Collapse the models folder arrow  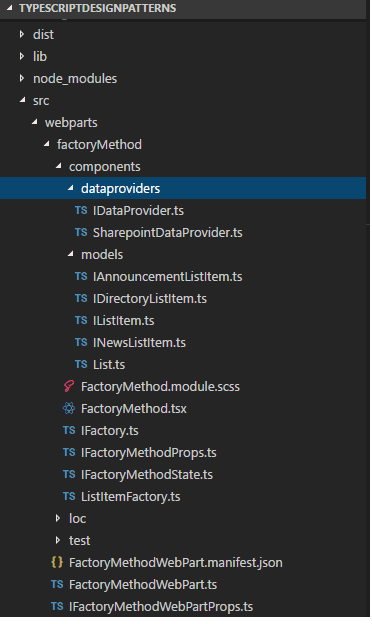[70, 254]
